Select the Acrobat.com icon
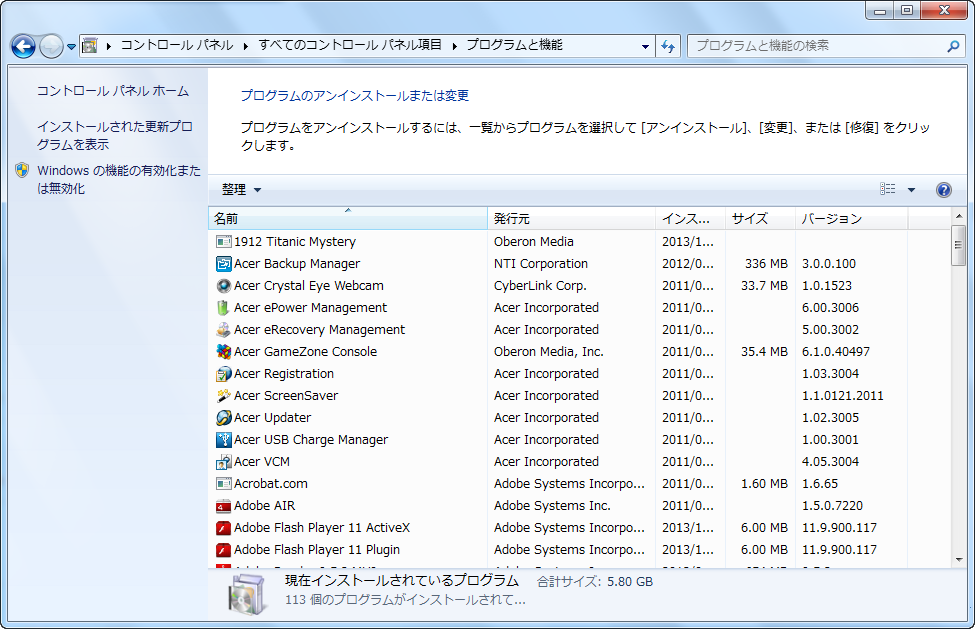 [x=223, y=484]
